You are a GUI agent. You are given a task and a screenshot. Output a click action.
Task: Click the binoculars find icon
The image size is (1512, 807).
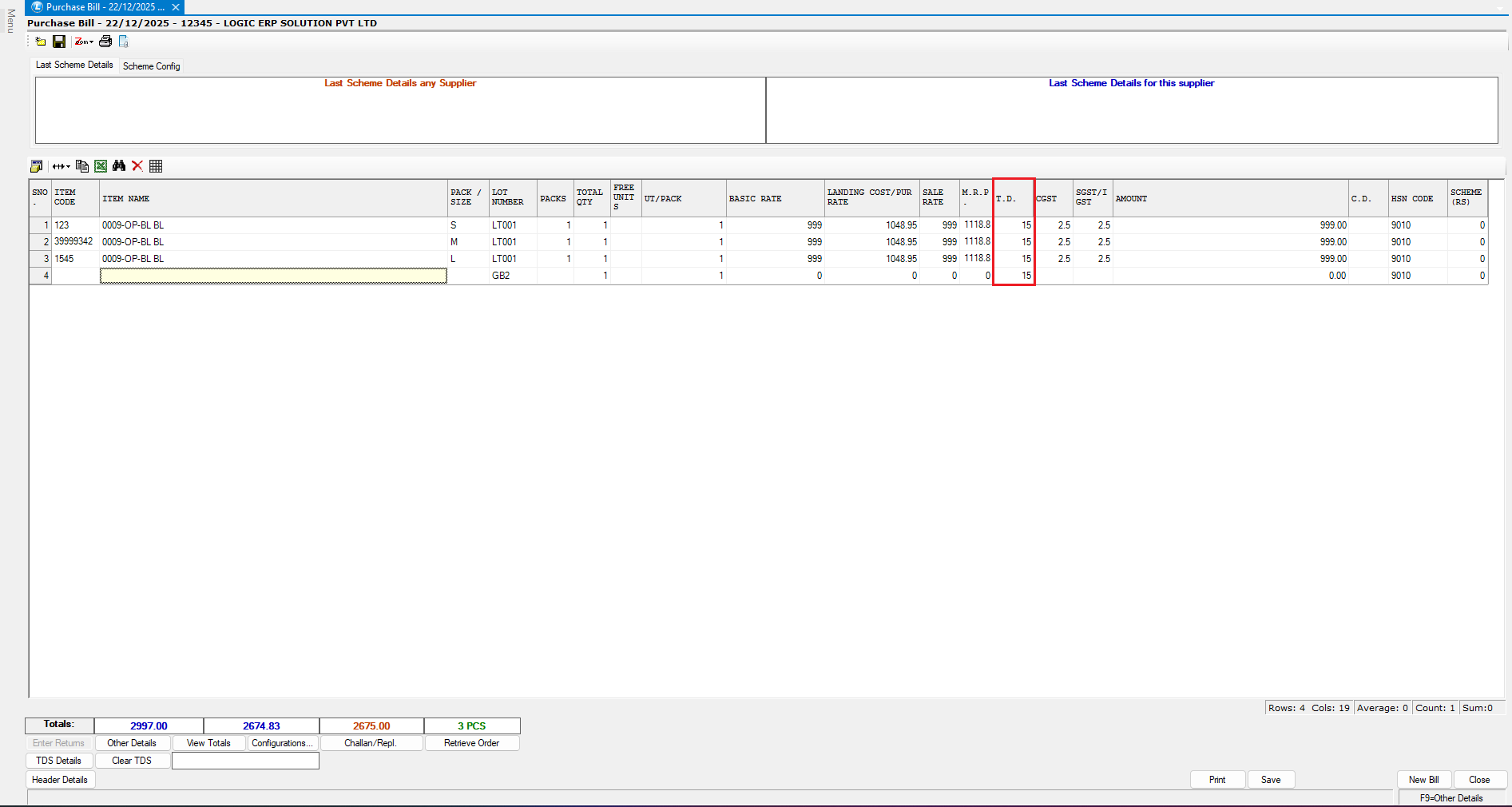coord(119,166)
